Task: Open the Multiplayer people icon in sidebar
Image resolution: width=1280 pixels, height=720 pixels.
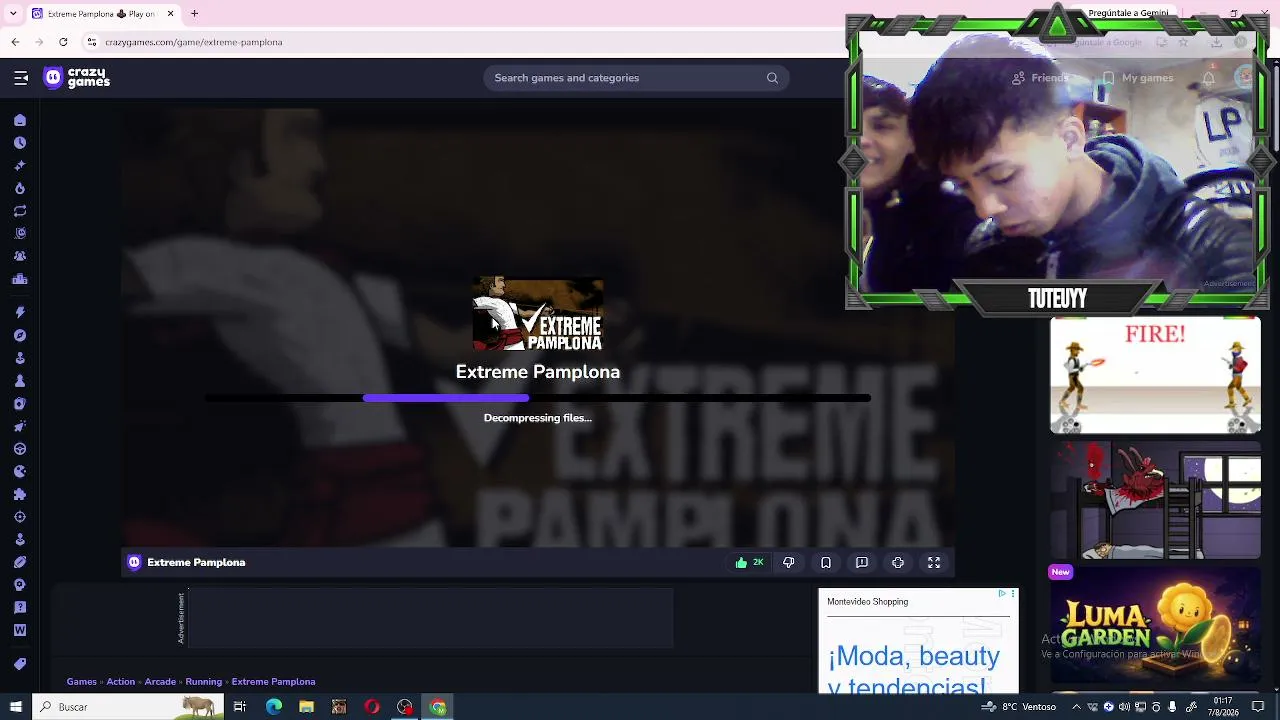Action: pyautogui.click(x=20, y=256)
